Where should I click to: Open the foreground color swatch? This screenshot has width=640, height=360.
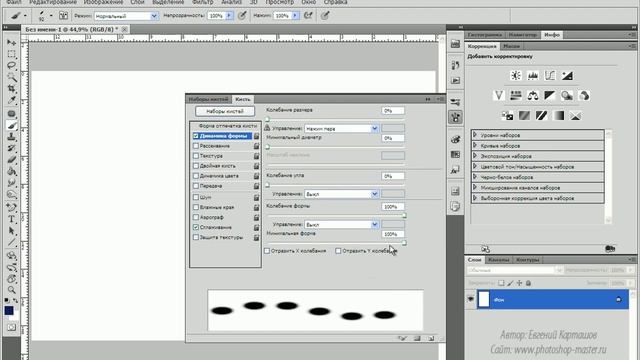click(9, 311)
